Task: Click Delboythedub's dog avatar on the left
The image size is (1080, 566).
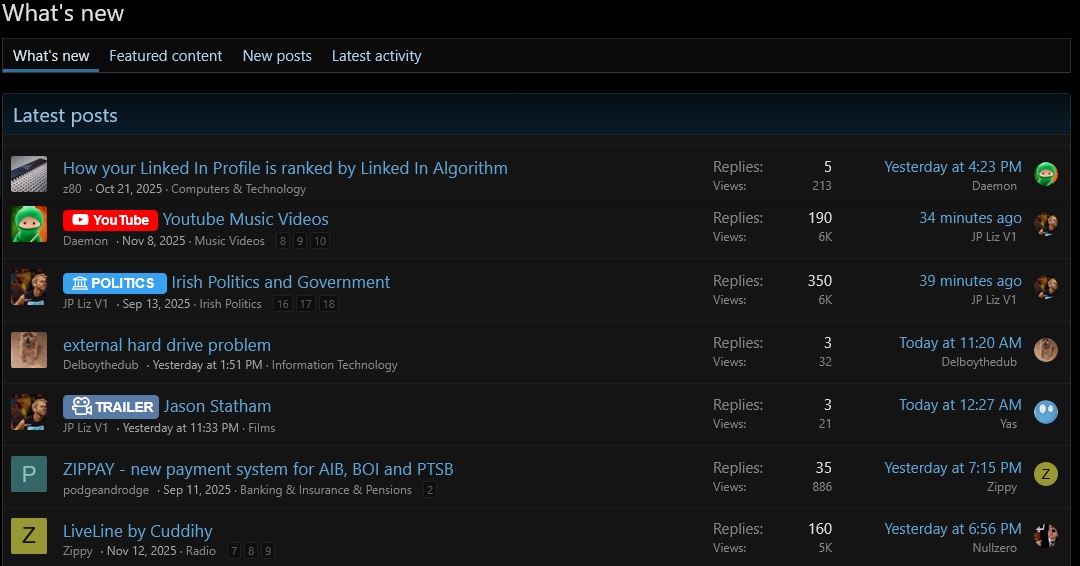Action: pyautogui.click(x=29, y=350)
